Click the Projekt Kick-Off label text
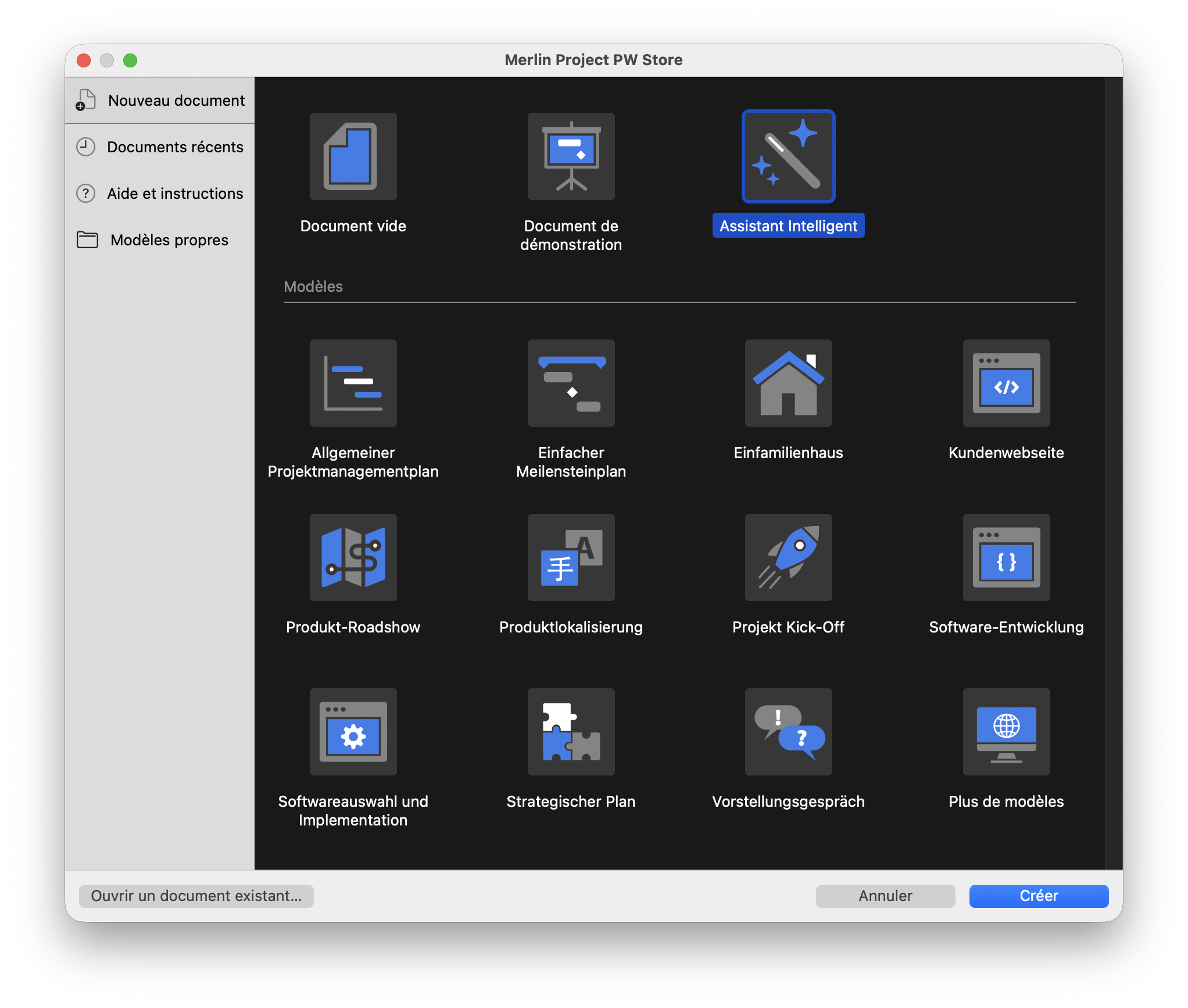Image resolution: width=1188 pixels, height=1008 pixels. click(789, 627)
